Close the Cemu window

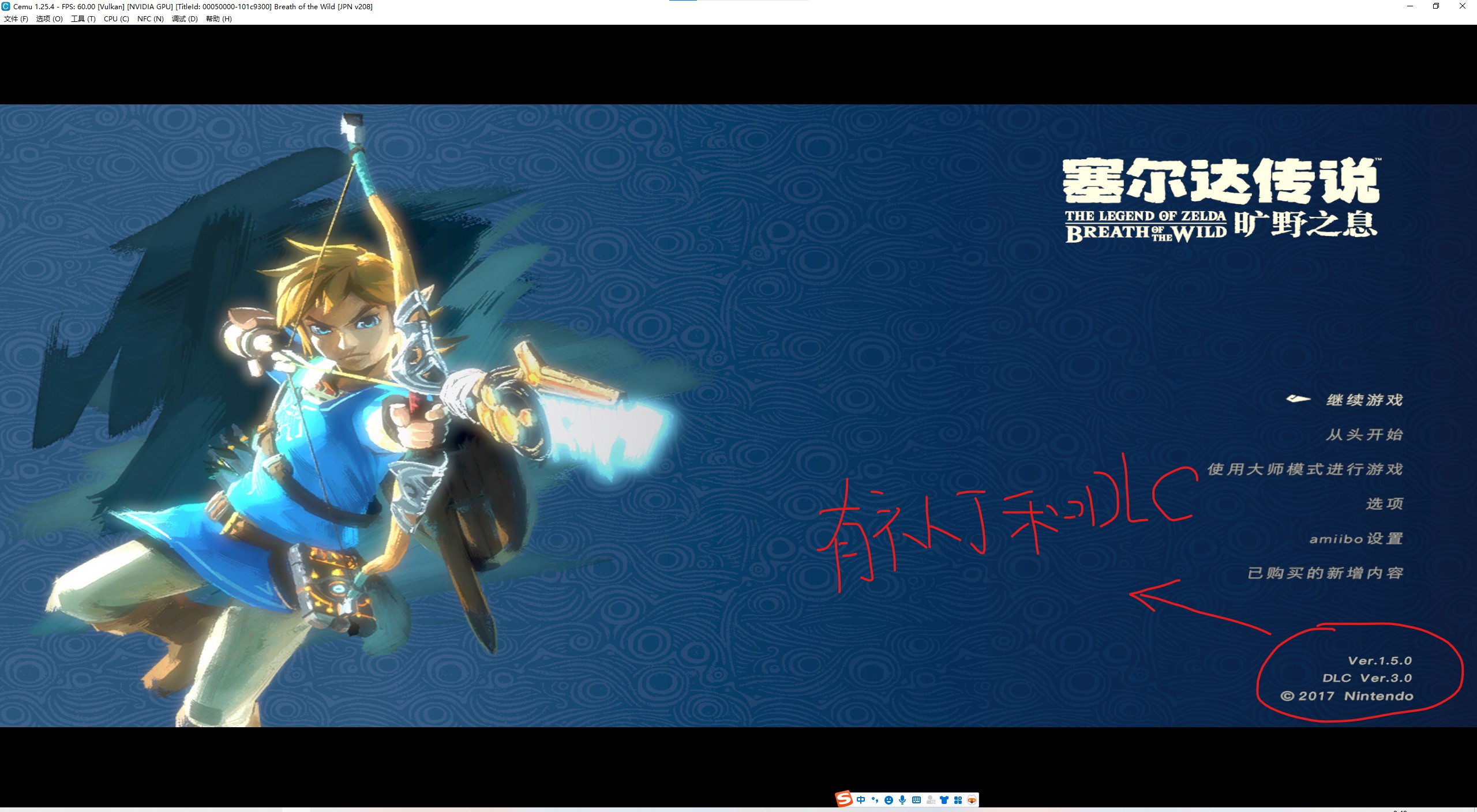point(1463,6)
